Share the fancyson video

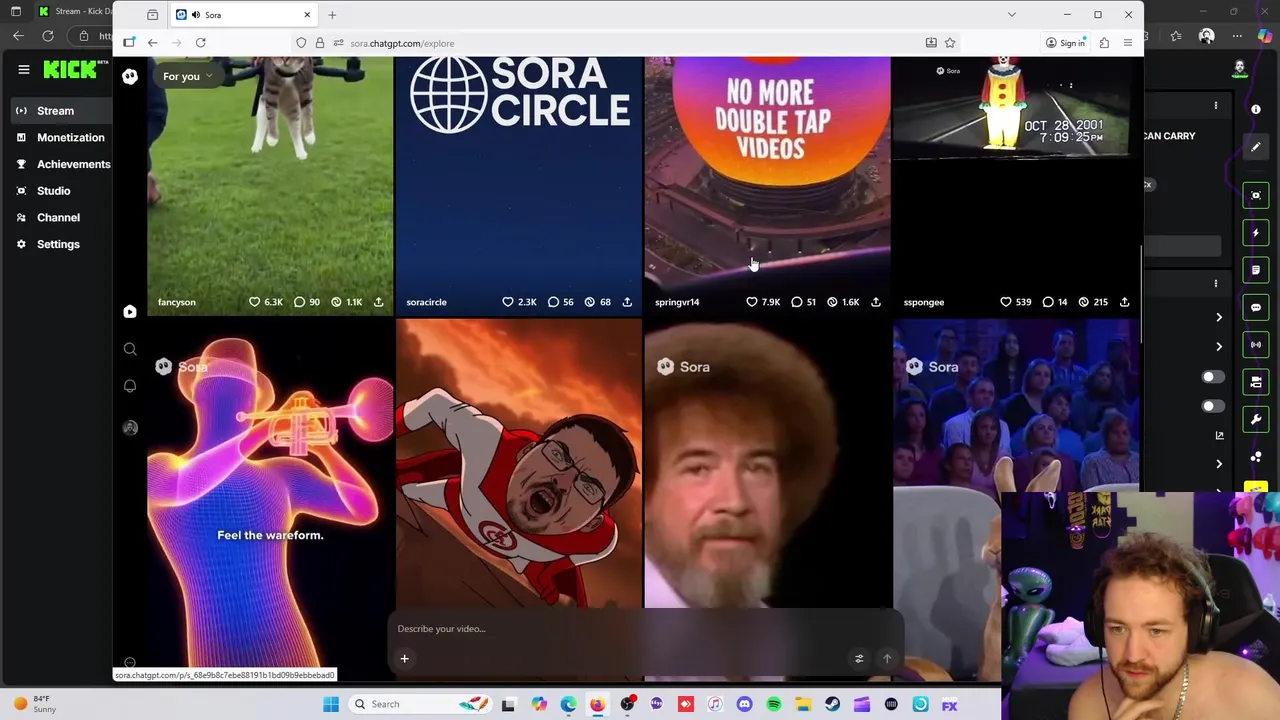click(x=378, y=302)
